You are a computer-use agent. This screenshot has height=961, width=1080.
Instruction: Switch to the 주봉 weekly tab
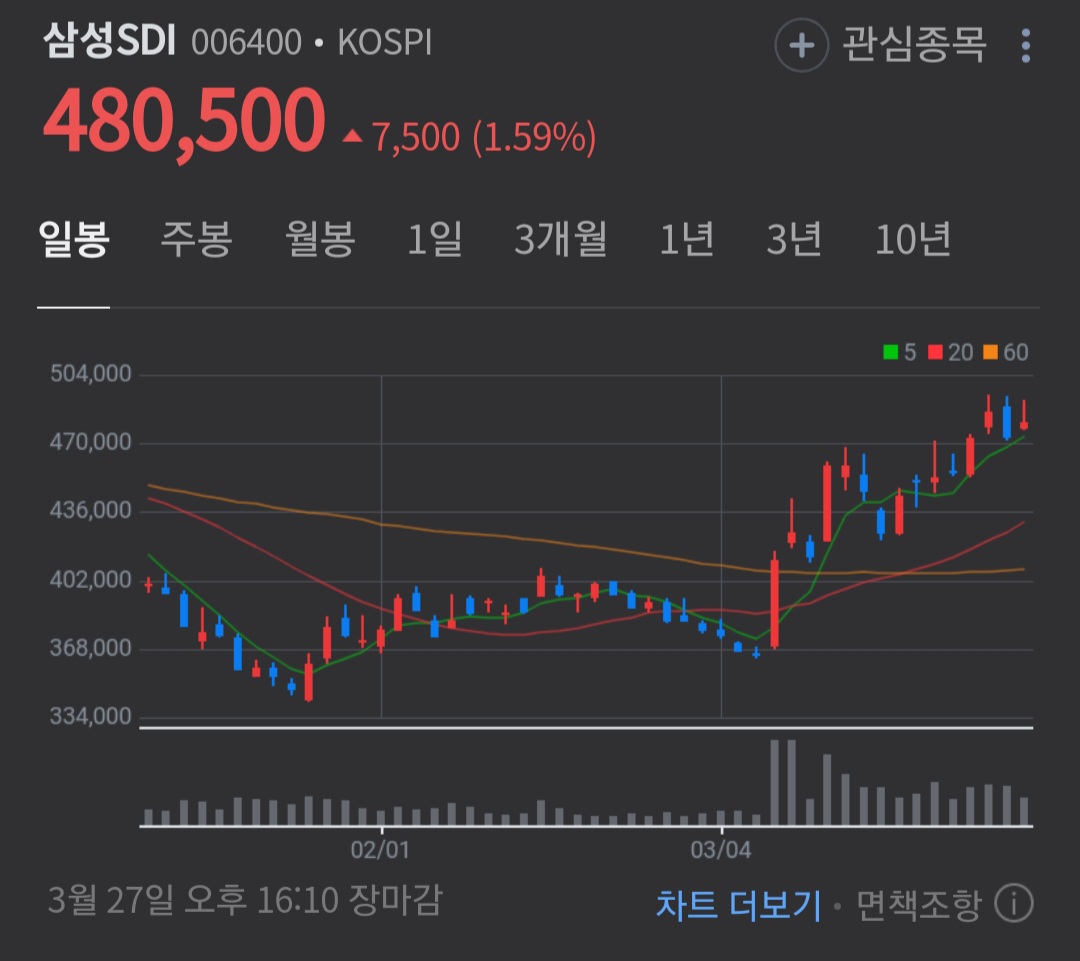click(x=196, y=240)
